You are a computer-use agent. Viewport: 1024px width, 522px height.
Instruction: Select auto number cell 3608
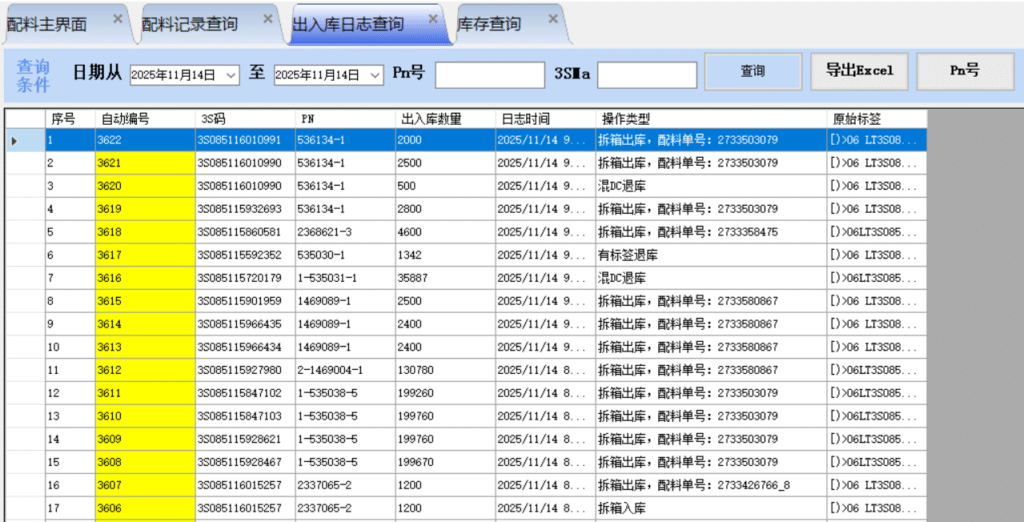(x=146, y=462)
